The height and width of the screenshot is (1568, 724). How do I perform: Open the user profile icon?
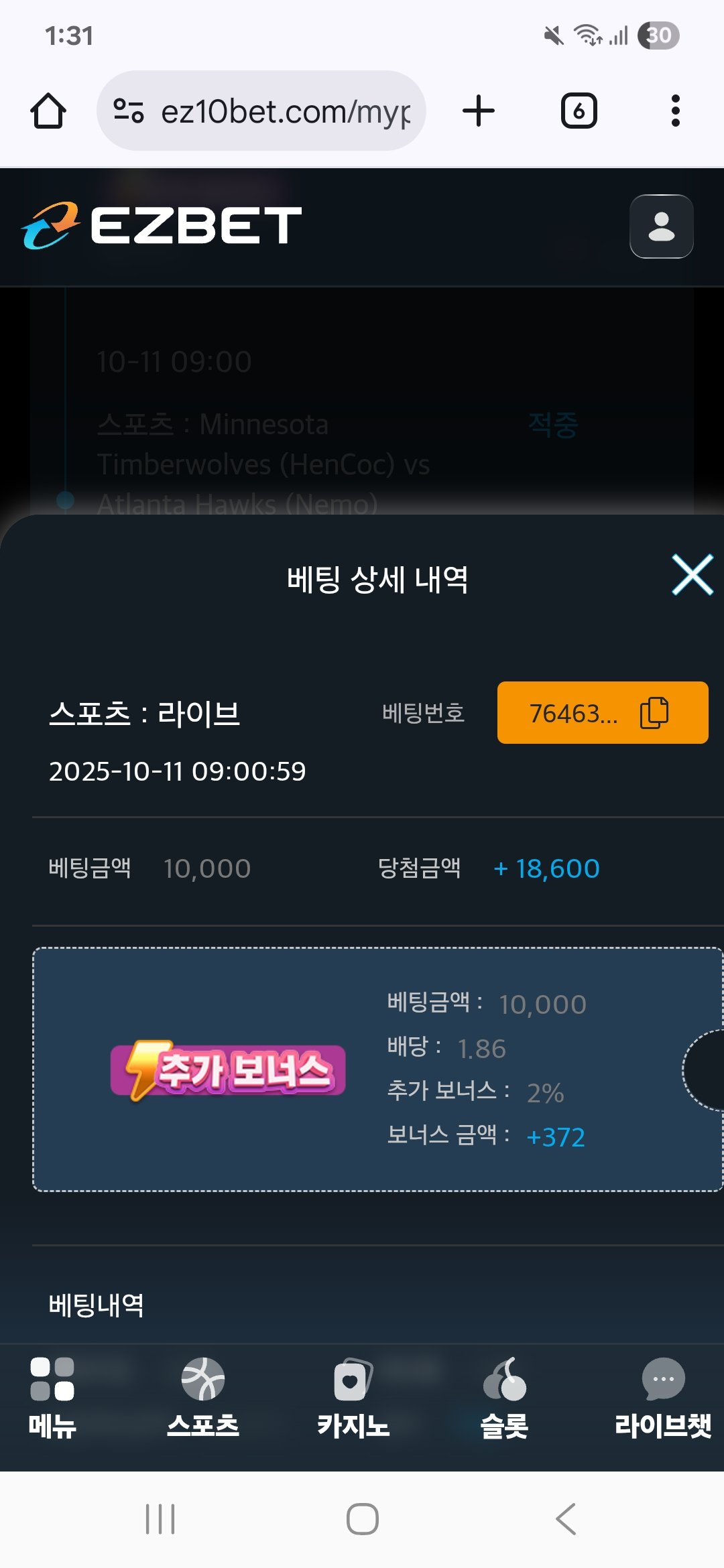click(x=661, y=226)
